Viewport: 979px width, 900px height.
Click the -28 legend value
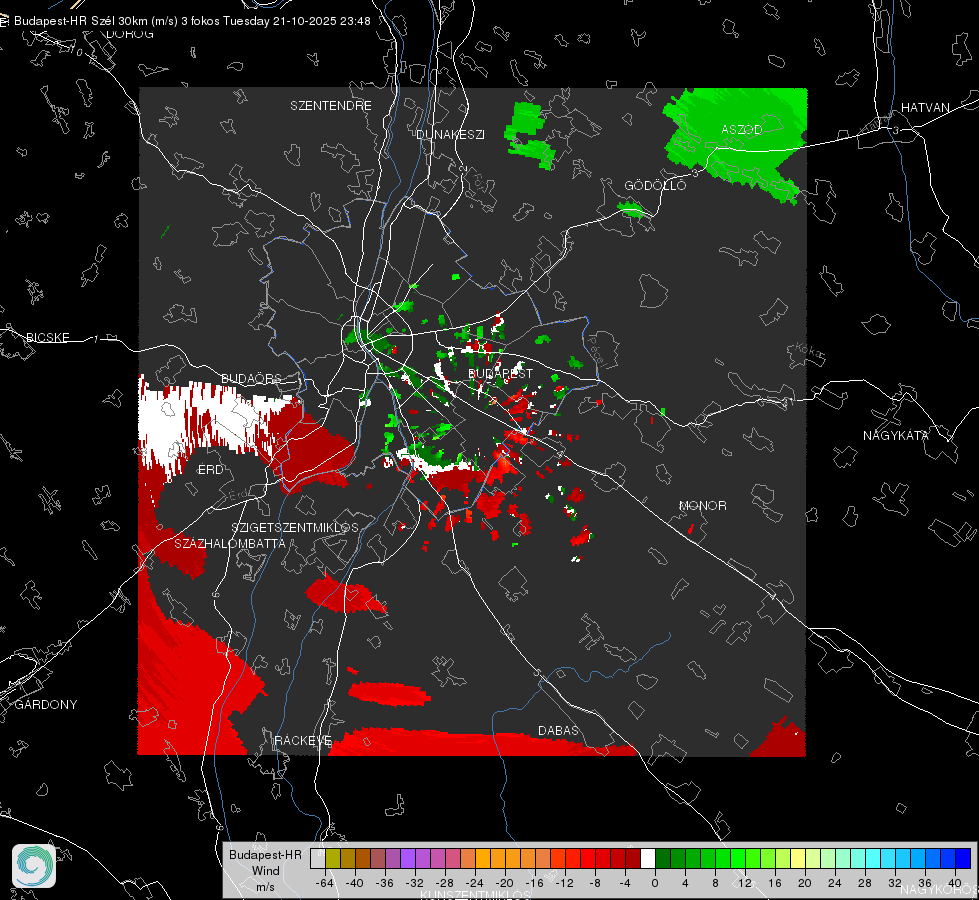445,883
